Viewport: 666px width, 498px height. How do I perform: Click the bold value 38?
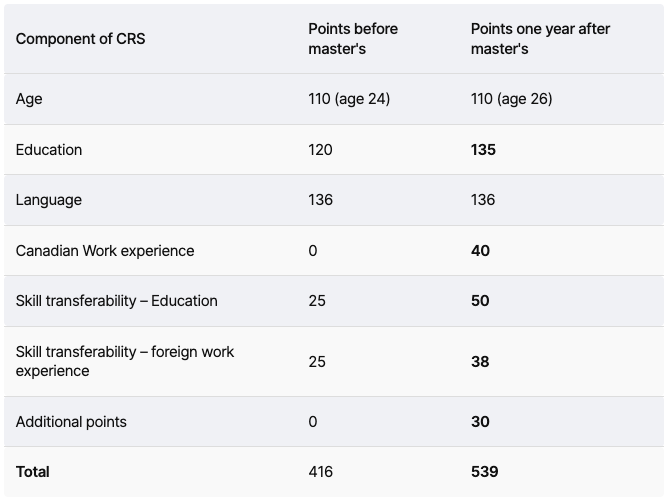click(480, 361)
